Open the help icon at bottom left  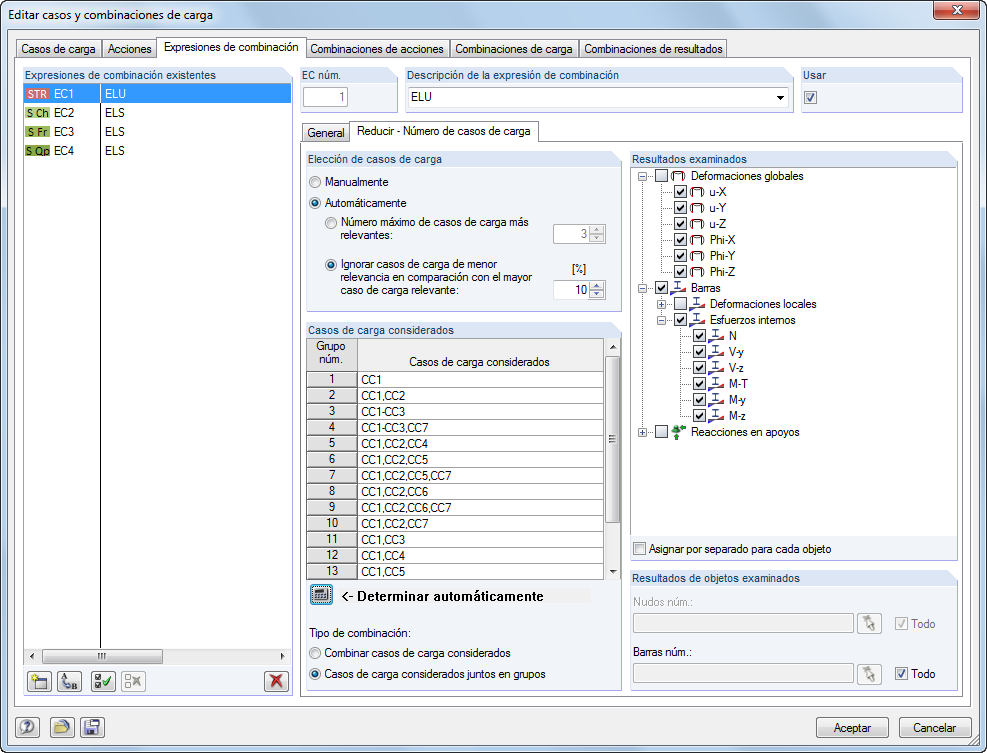click(27, 728)
